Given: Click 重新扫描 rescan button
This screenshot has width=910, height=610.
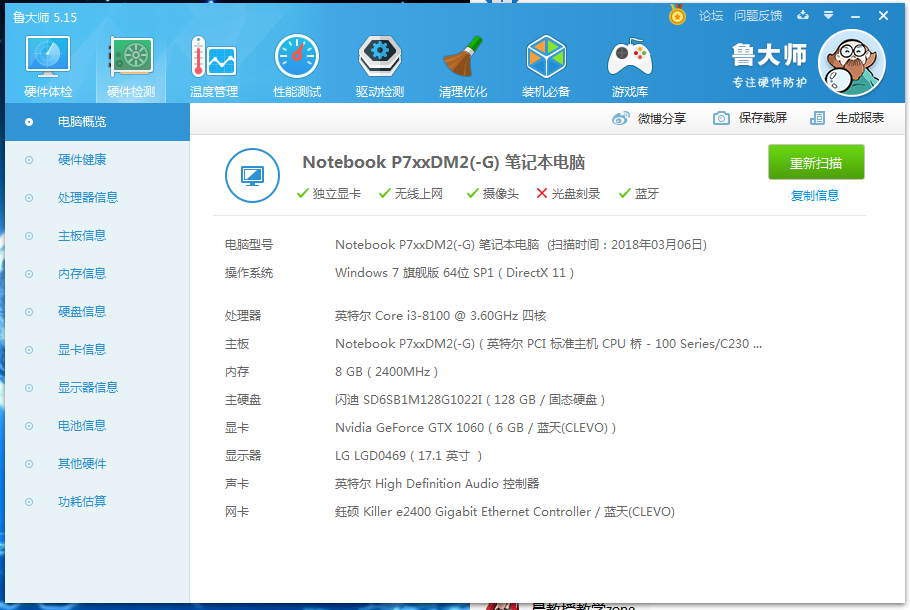Looking at the screenshot, I should pyautogui.click(x=816, y=162).
